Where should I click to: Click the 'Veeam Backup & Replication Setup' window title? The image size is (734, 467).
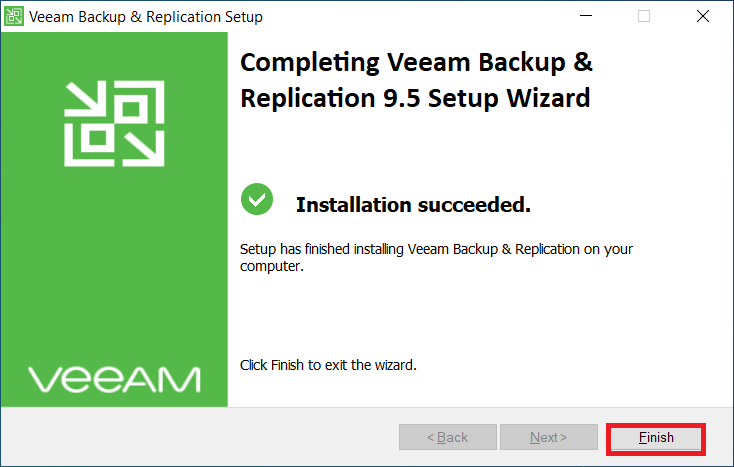point(146,17)
